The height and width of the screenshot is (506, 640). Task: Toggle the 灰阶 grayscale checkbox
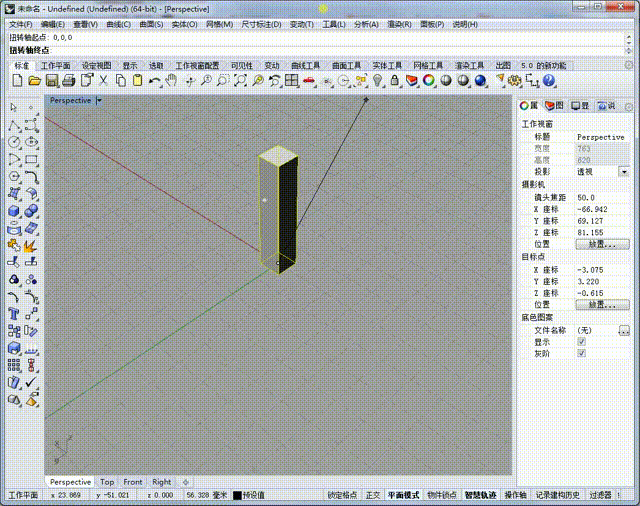(x=581, y=353)
